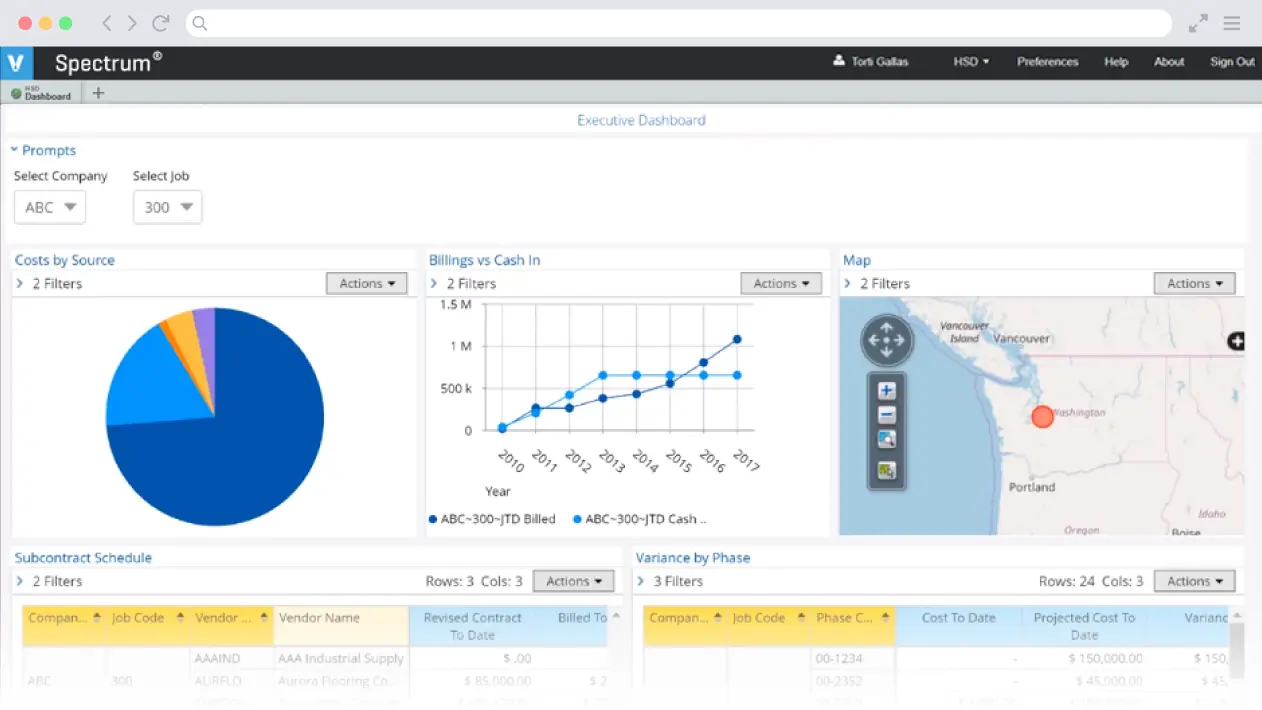Open the Select Company dropdown
The image size is (1262, 710).
pos(50,207)
